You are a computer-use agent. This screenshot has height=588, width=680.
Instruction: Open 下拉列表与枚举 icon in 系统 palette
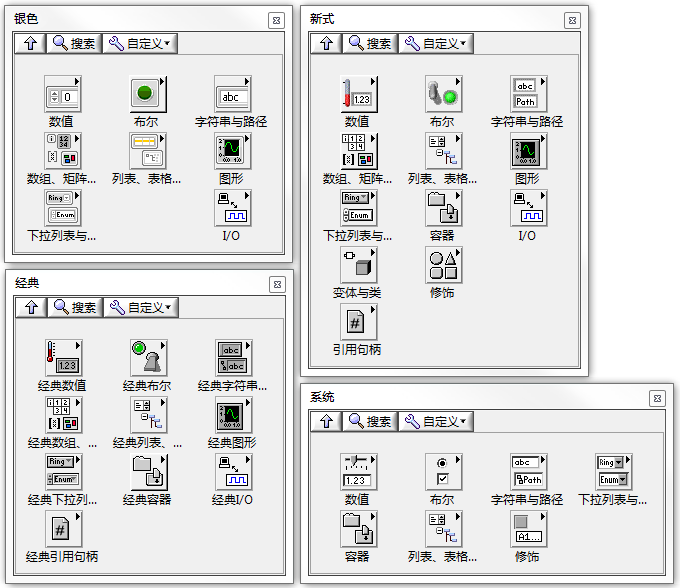(x=612, y=472)
